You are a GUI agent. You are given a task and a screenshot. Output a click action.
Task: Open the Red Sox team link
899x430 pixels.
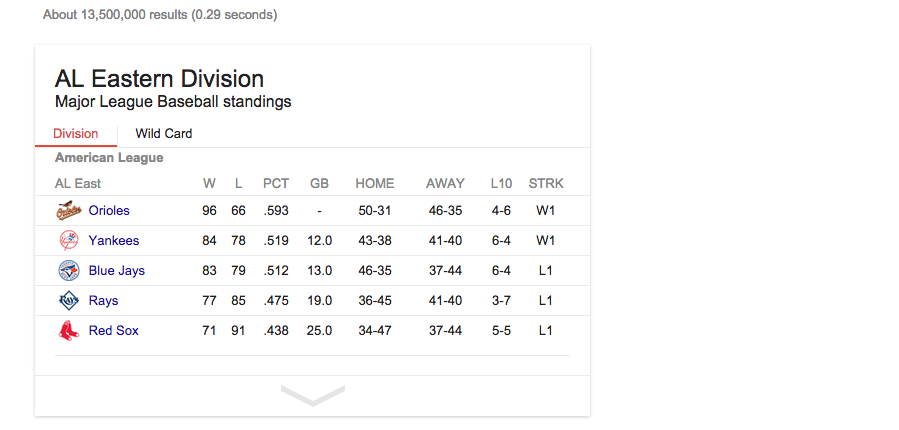tap(114, 331)
